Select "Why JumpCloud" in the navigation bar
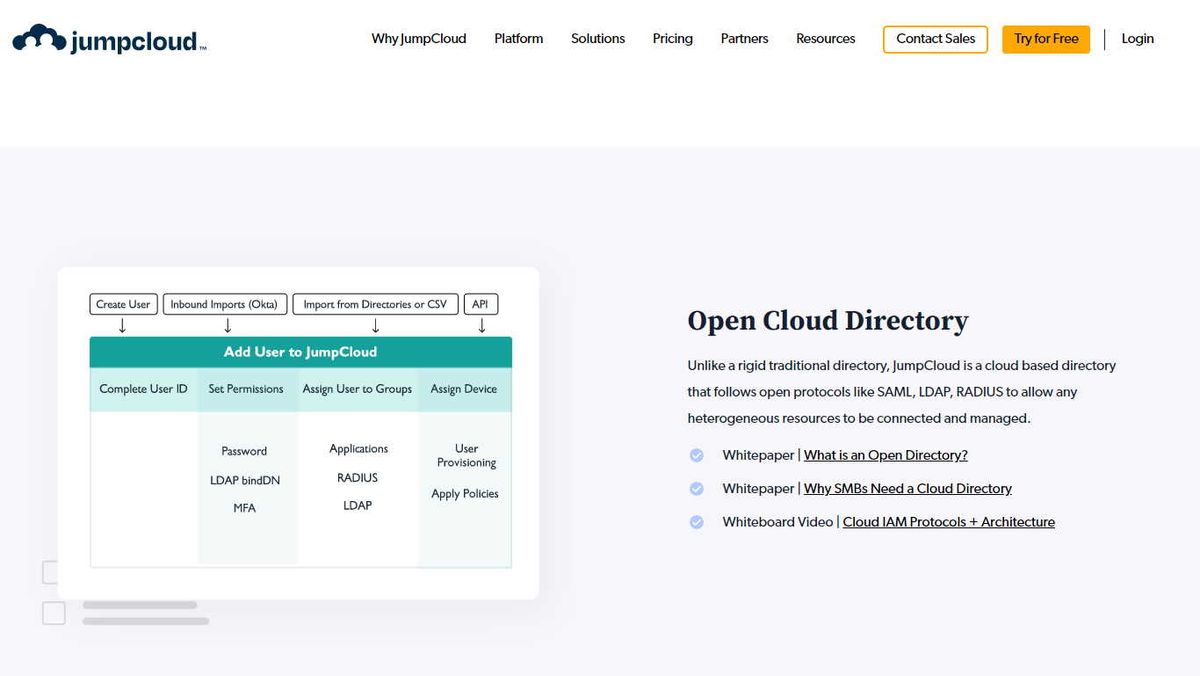 (419, 38)
